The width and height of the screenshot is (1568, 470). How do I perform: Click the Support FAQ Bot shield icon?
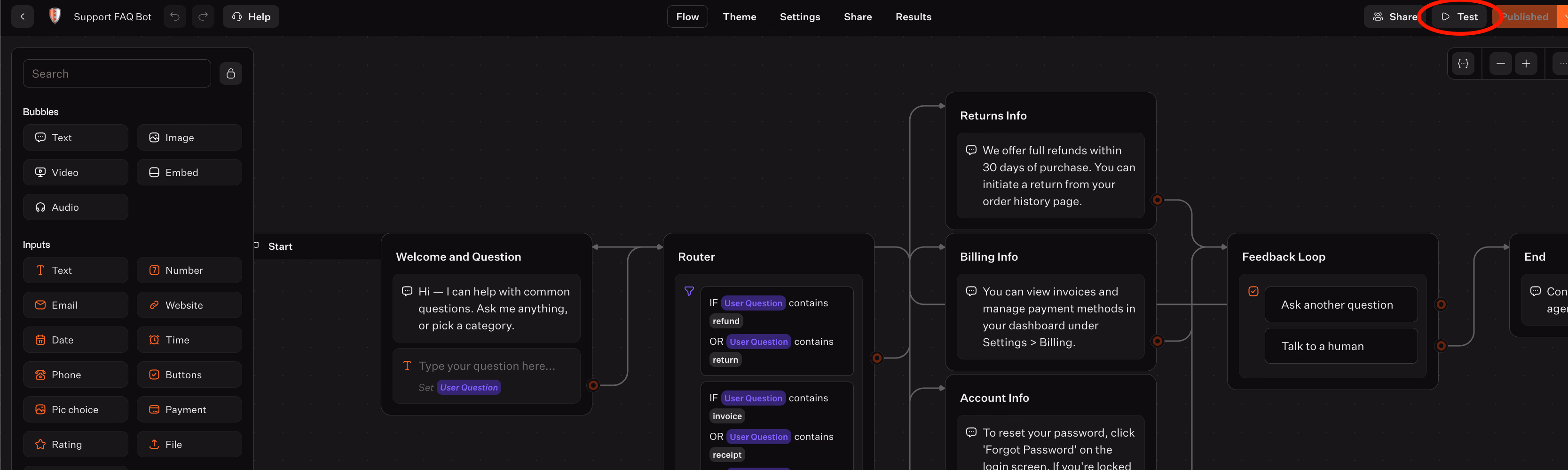click(x=55, y=16)
